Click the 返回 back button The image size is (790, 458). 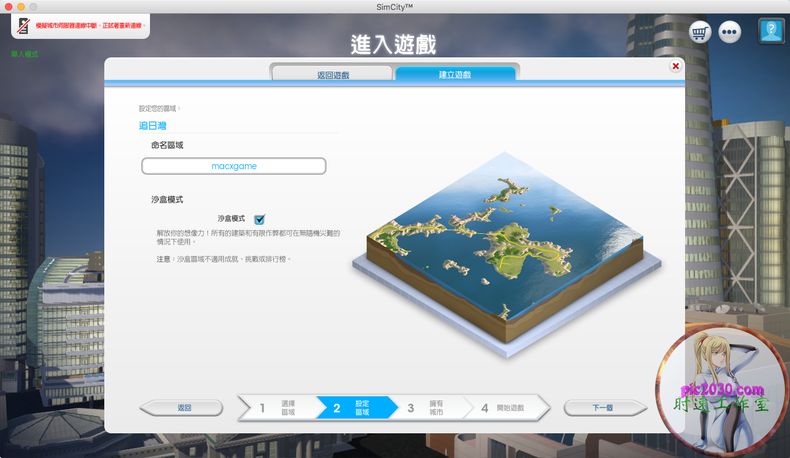click(x=182, y=408)
